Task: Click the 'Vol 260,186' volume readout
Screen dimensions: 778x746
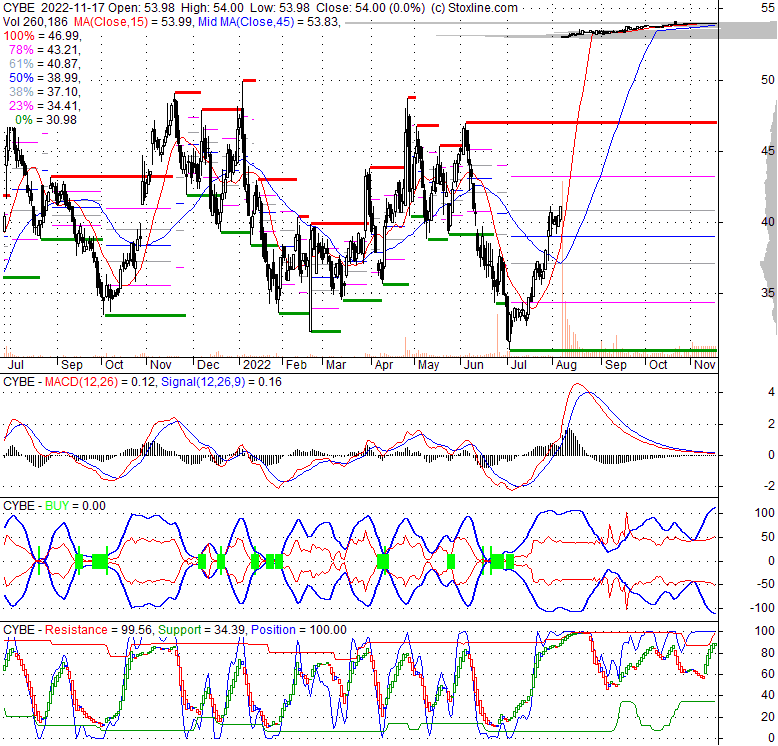Action: point(36,22)
